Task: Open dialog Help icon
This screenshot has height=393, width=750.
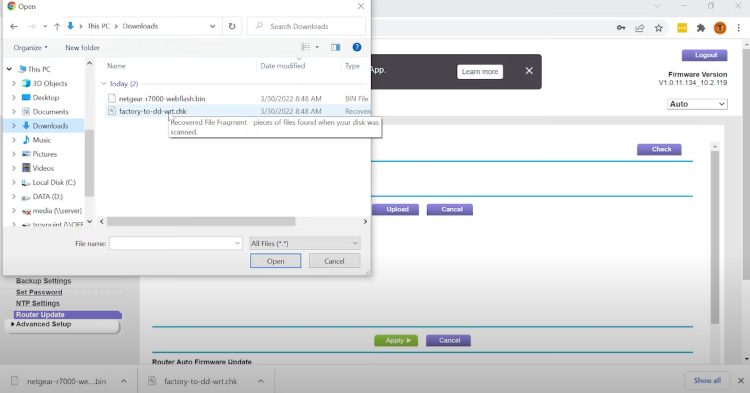Action: pos(357,47)
